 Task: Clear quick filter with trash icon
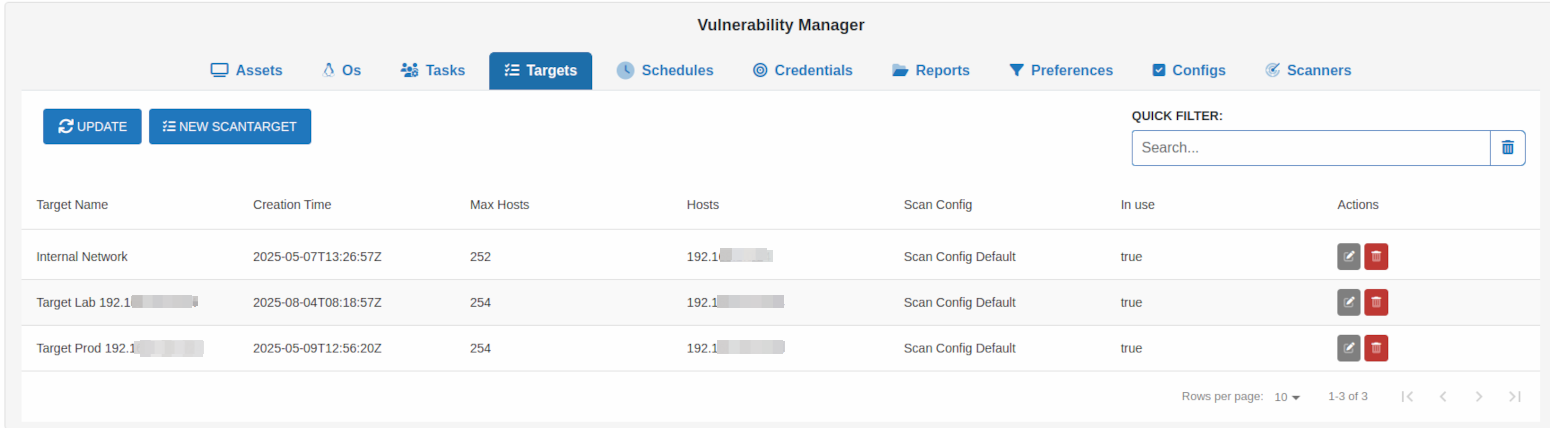pyautogui.click(x=1507, y=147)
